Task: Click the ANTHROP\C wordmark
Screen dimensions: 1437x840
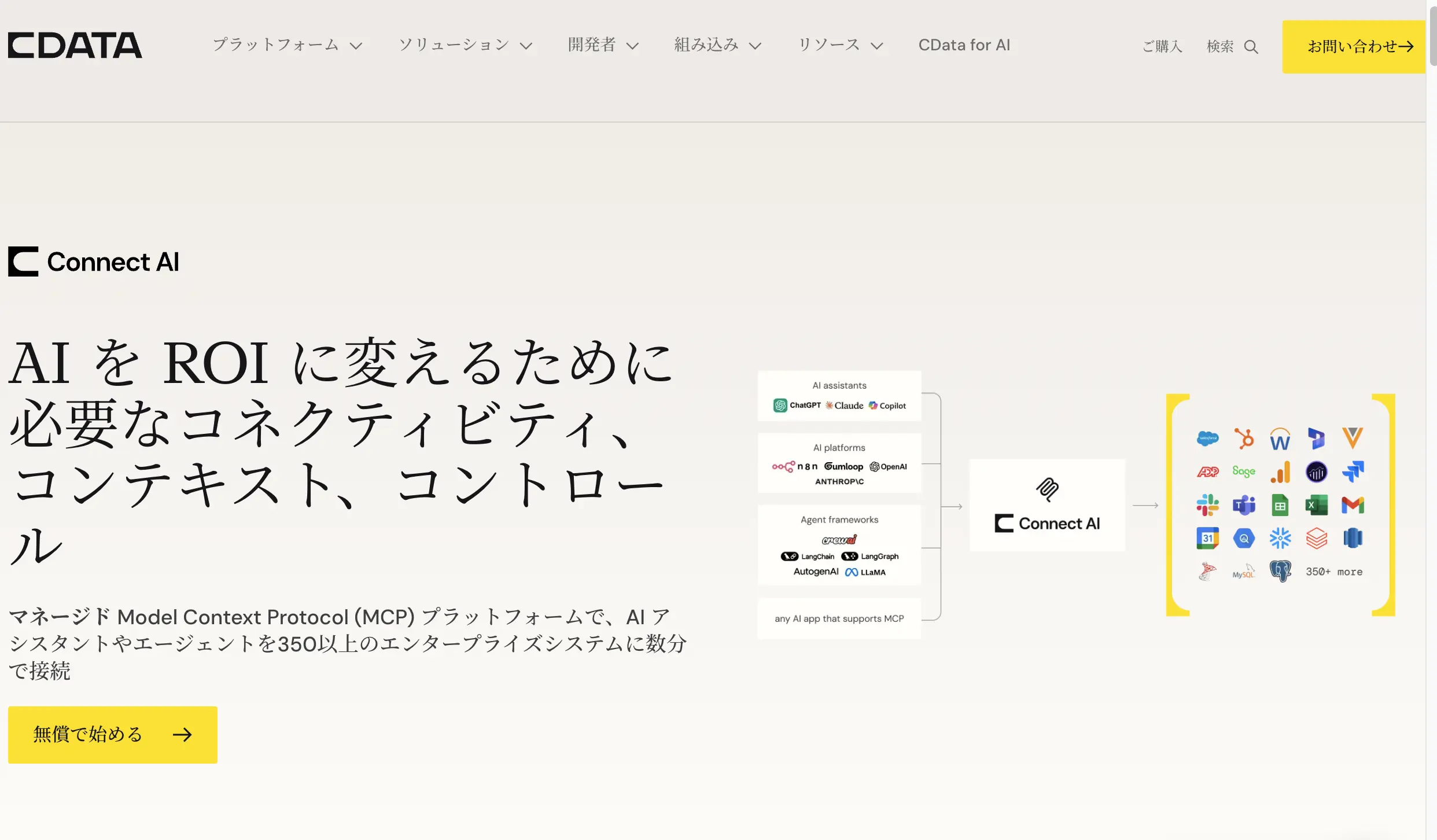Action: [x=839, y=481]
